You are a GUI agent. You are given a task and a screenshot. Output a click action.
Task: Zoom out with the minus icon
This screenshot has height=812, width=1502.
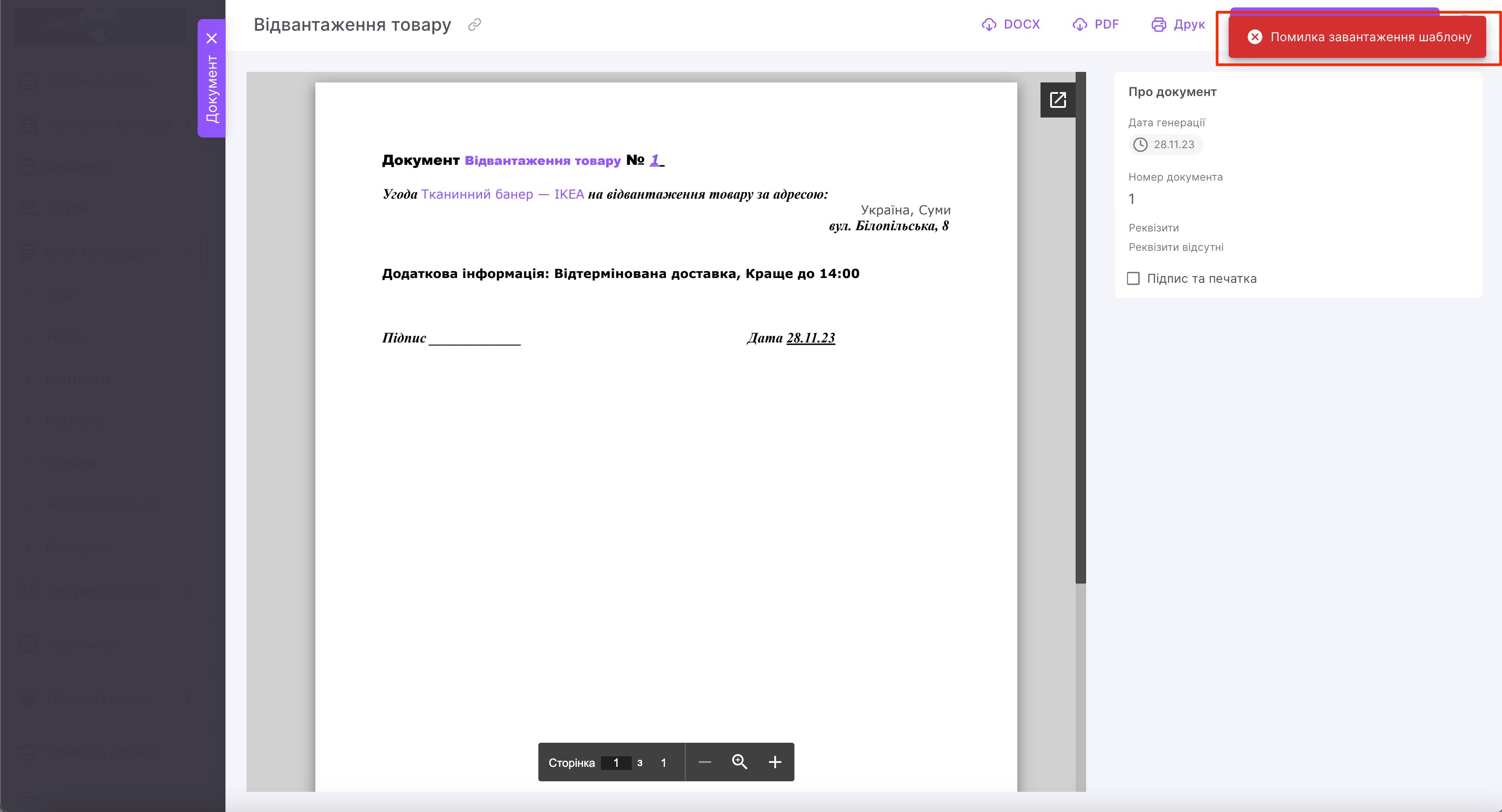pyautogui.click(x=705, y=762)
